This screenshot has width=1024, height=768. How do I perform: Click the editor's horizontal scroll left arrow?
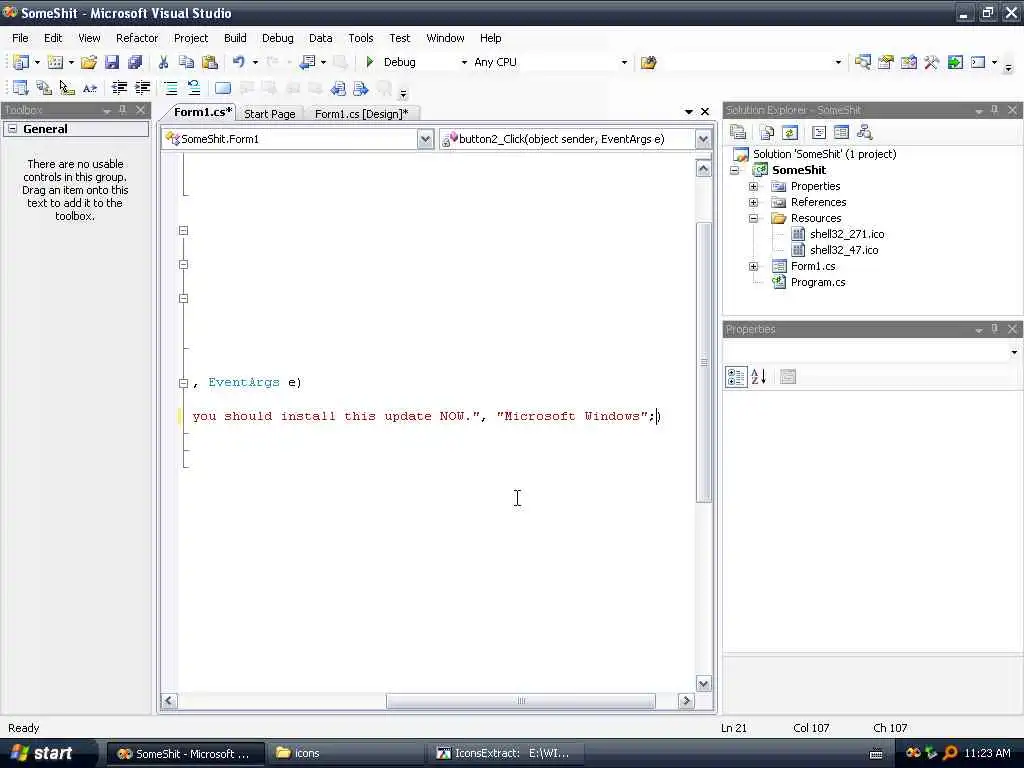point(169,701)
